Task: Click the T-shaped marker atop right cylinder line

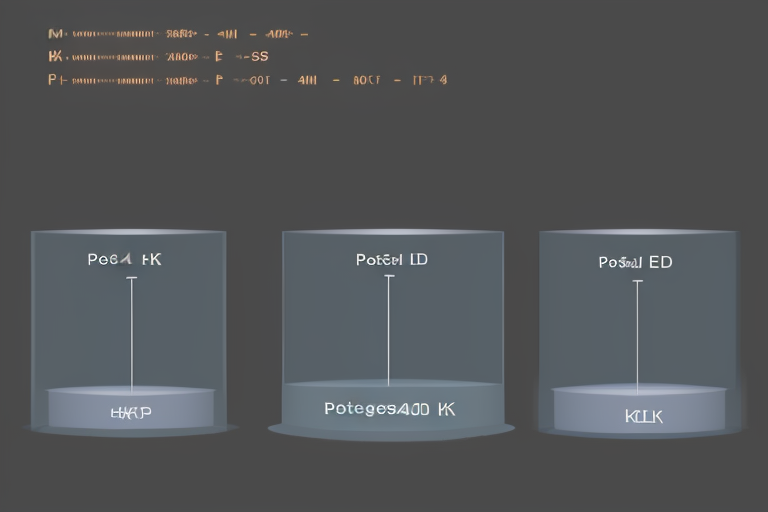Action: coord(637,282)
